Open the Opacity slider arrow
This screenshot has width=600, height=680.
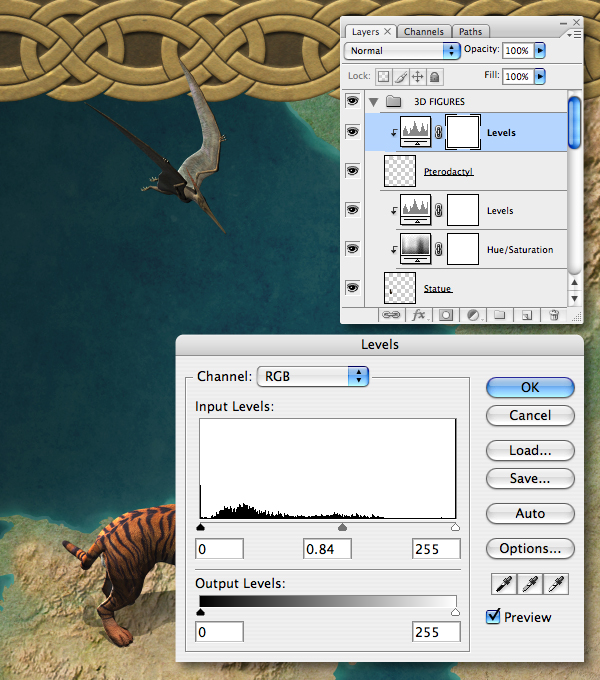(540, 50)
